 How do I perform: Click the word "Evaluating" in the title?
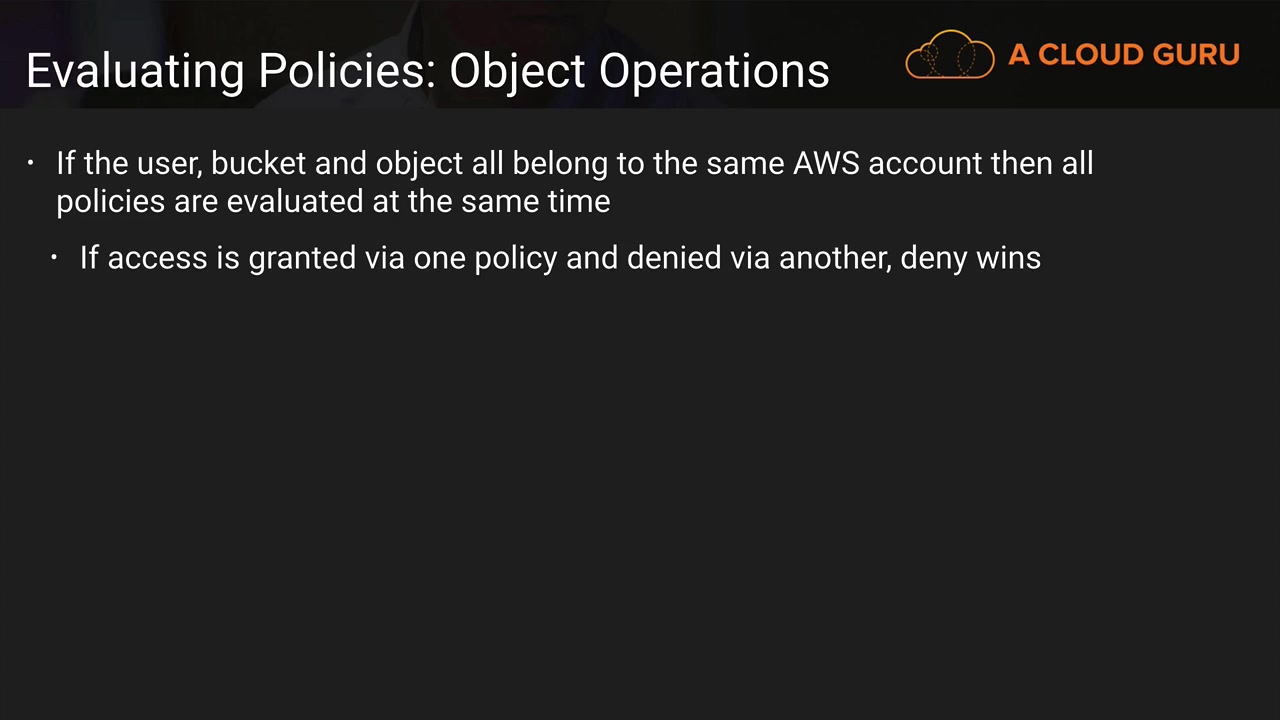click(x=133, y=71)
